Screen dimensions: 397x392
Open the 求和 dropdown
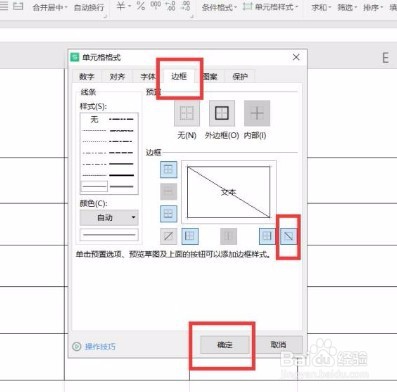click(x=321, y=7)
